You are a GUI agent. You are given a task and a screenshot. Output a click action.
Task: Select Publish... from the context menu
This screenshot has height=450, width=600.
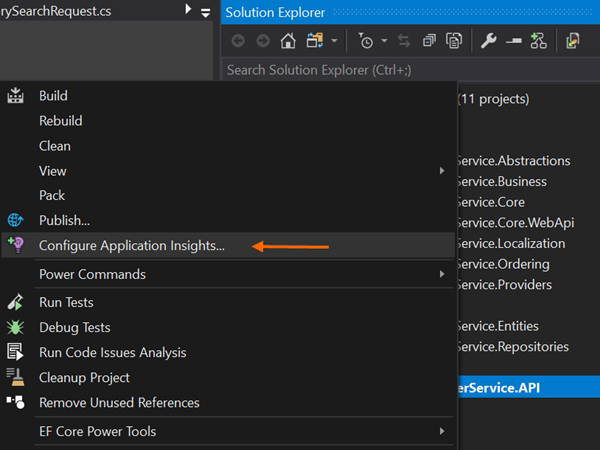(64, 220)
